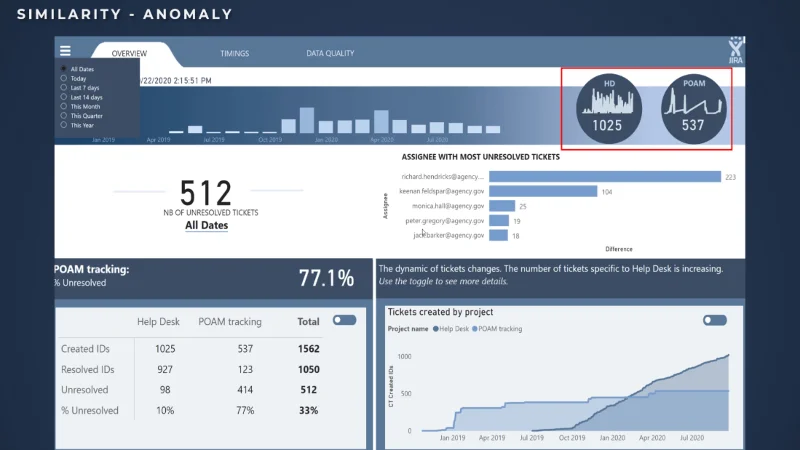Click the 123 resolved POAM cell
Image resolution: width=800 pixels, height=450 pixels.
(245, 369)
